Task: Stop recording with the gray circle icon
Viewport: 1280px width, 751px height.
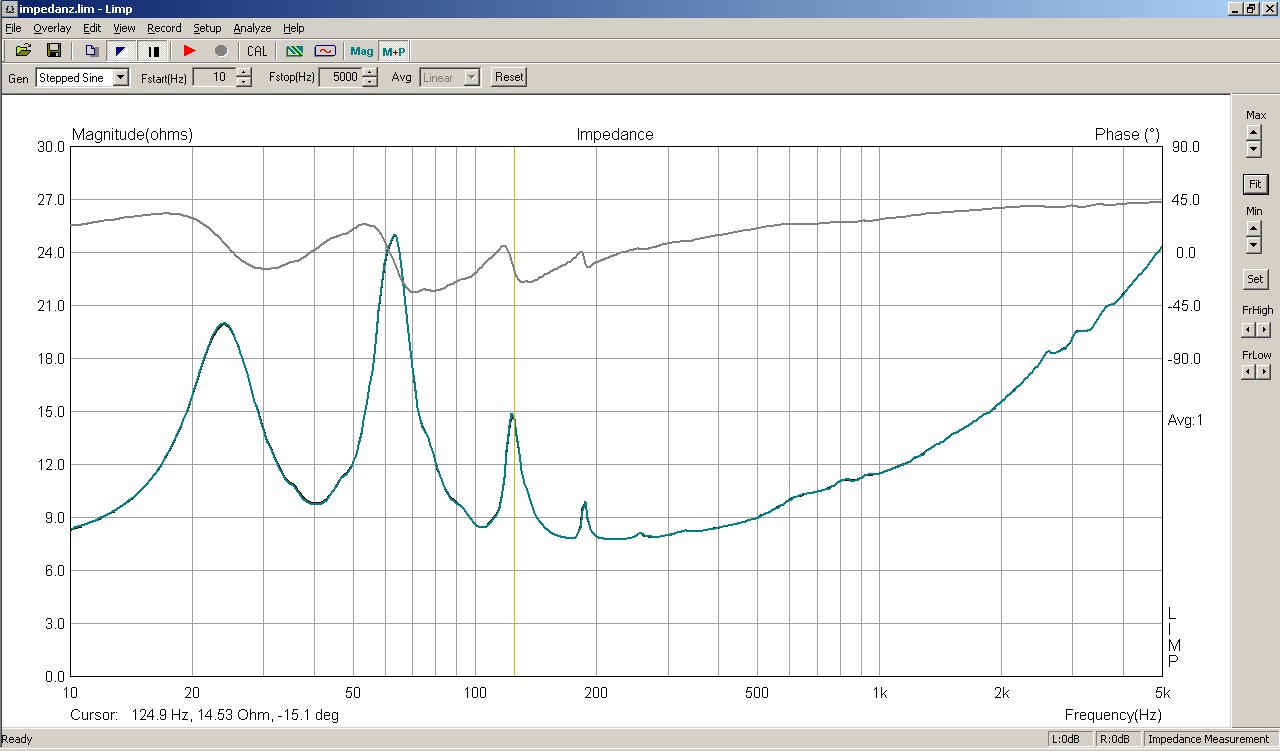Action: (221, 51)
